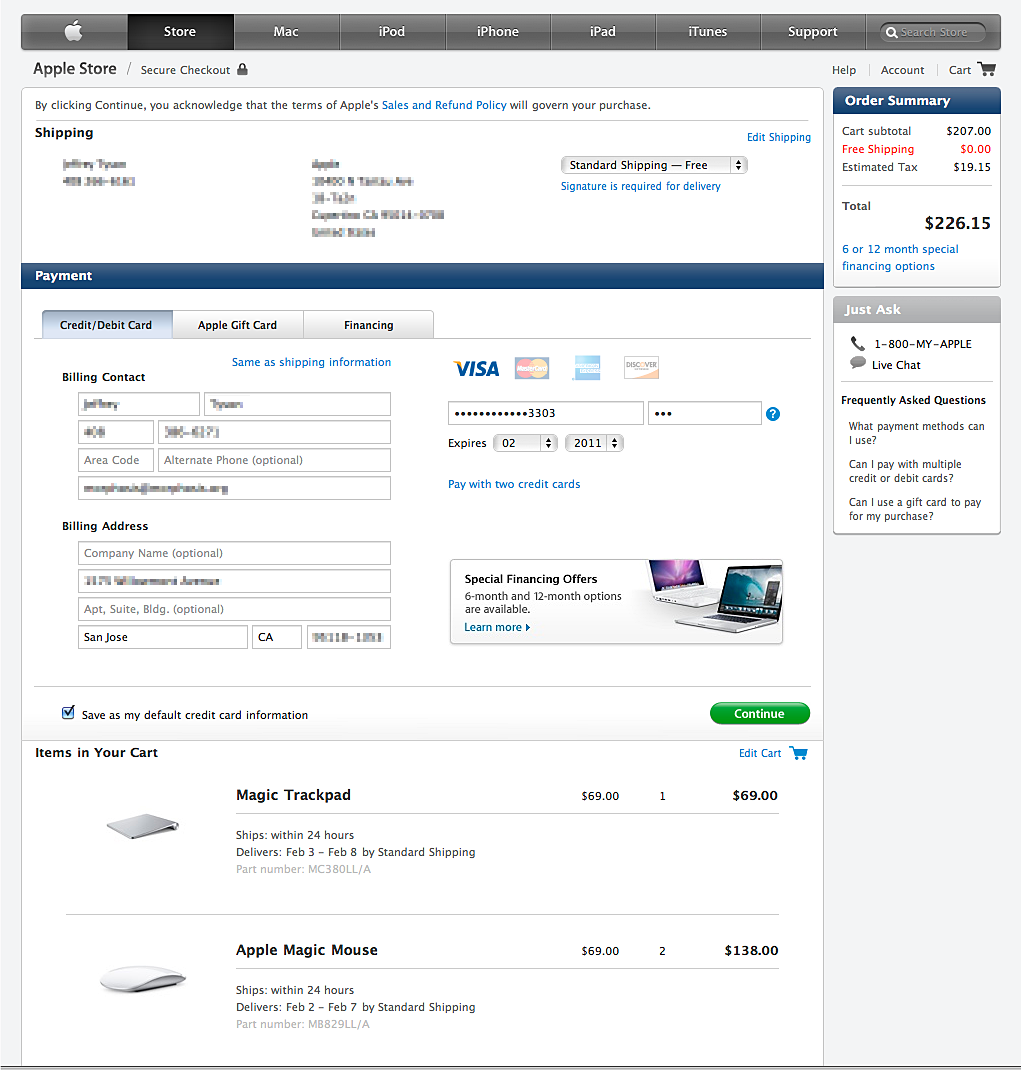Switch to the Apple Gift Card tab
This screenshot has height=1070, width=1021.
[x=238, y=325]
